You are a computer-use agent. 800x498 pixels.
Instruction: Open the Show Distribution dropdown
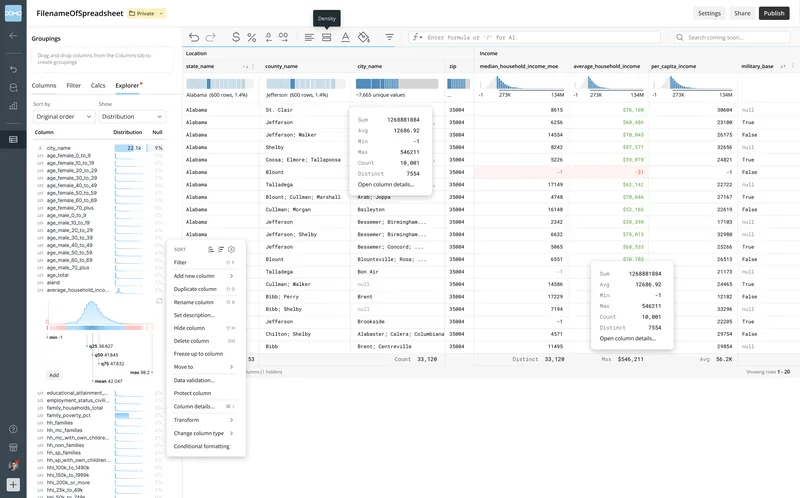point(132,117)
